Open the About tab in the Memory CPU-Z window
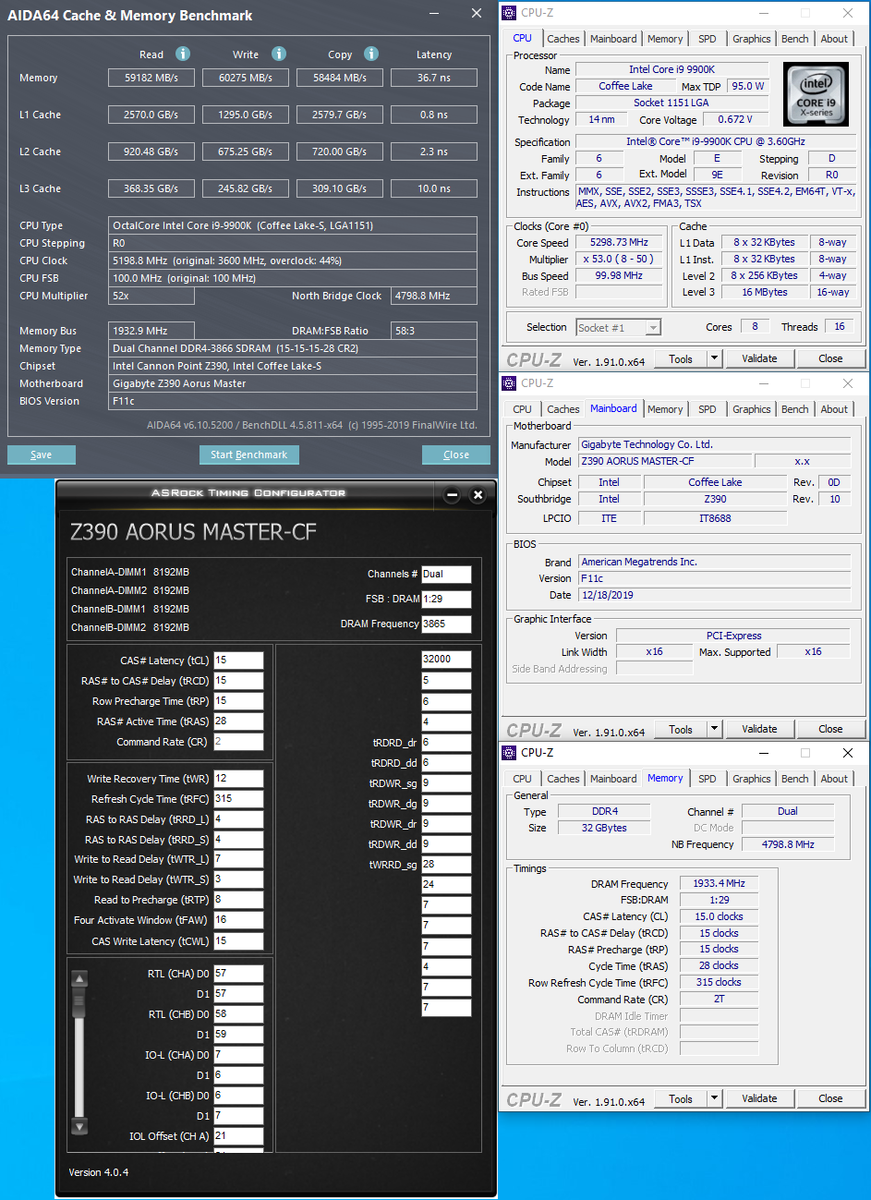871x1200 pixels. point(834,779)
